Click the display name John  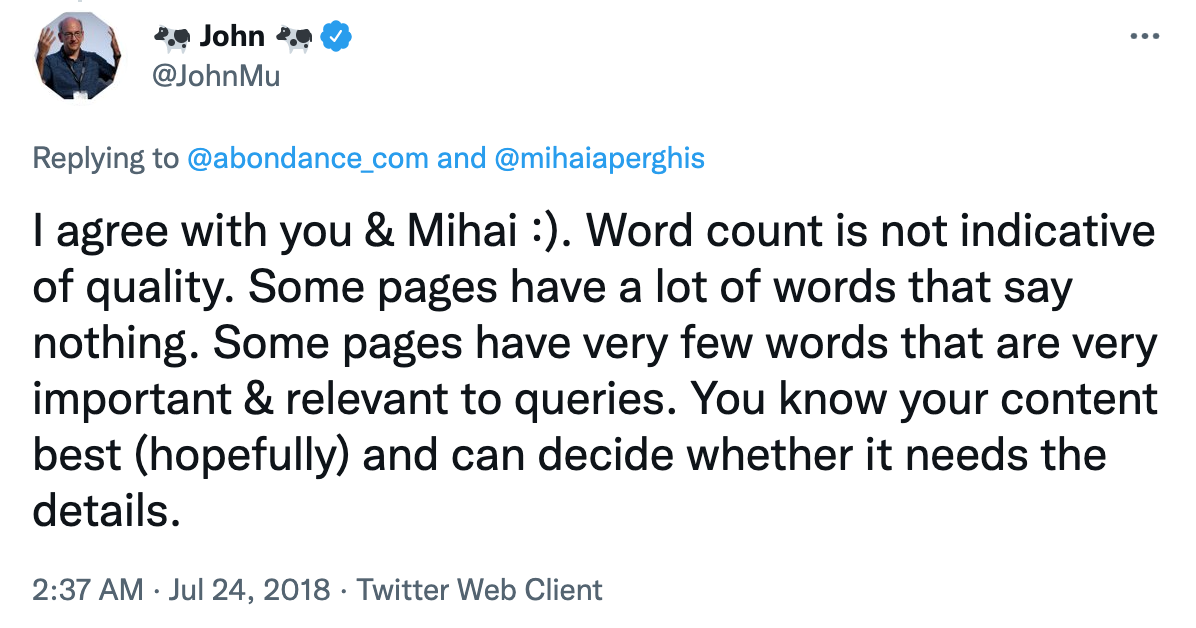[232, 36]
